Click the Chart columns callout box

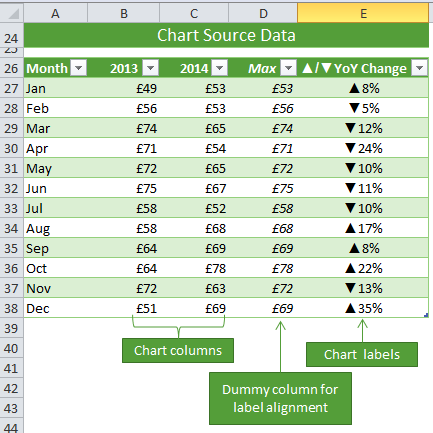pyautogui.click(x=178, y=350)
